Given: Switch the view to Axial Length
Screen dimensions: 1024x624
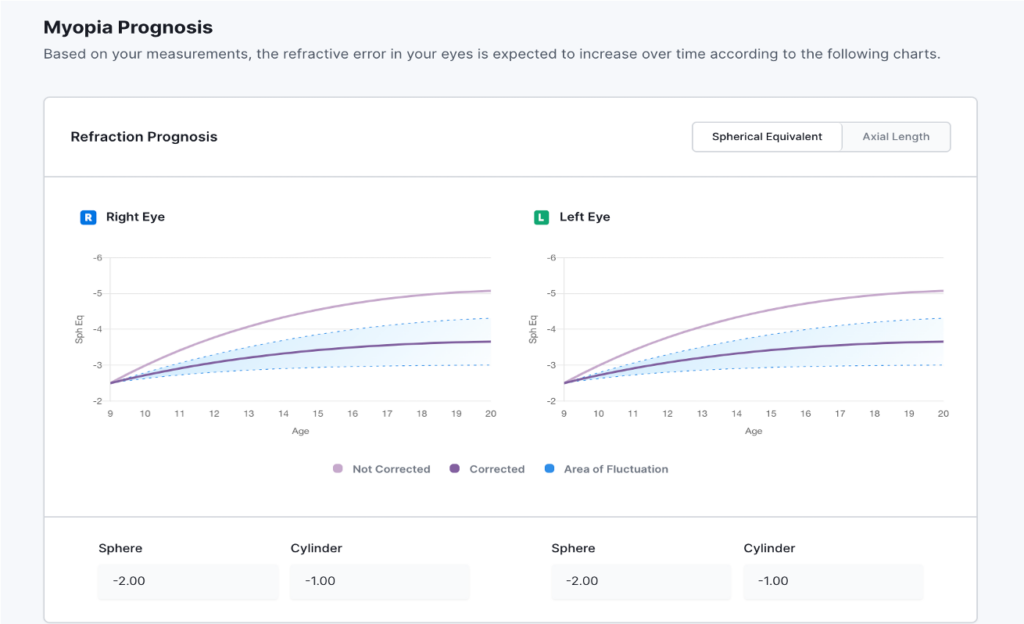Looking at the screenshot, I should tap(895, 136).
